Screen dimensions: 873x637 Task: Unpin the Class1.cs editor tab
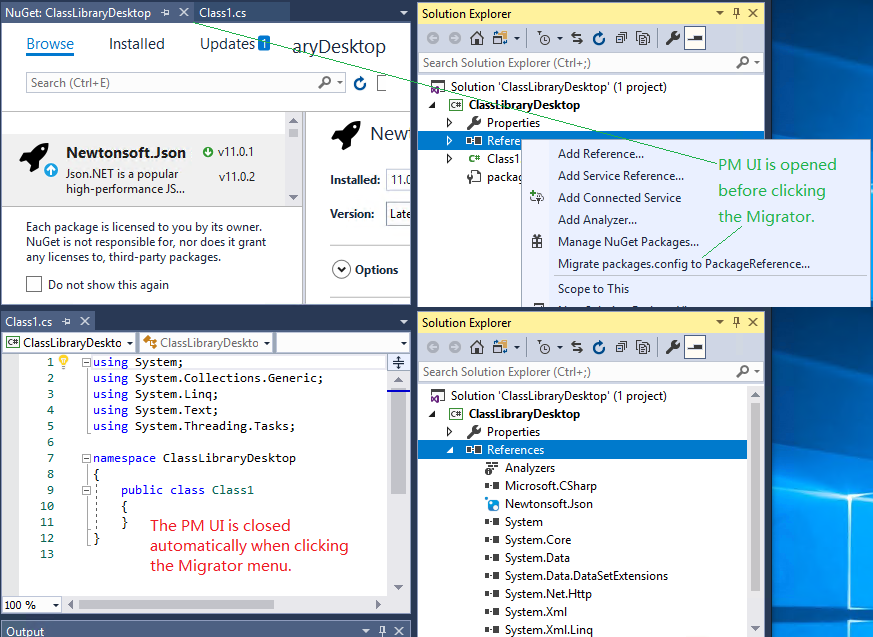(x=66, y=322)
